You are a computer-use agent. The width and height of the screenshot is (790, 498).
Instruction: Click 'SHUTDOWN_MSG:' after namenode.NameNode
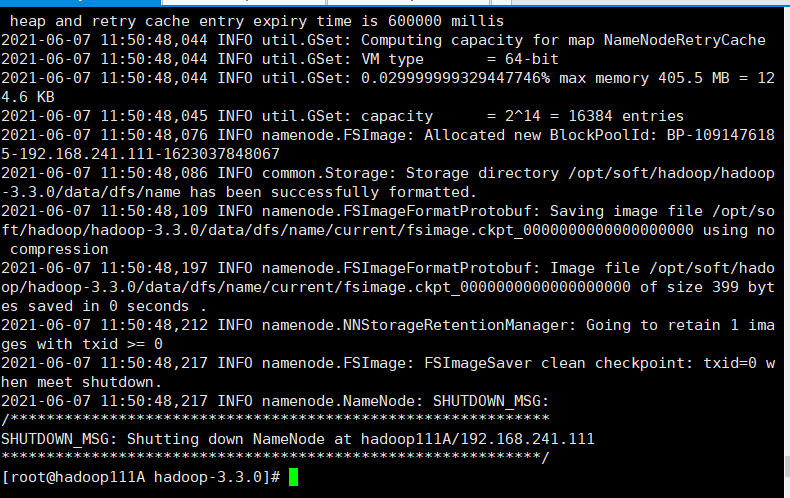click(x=491, y=401)
